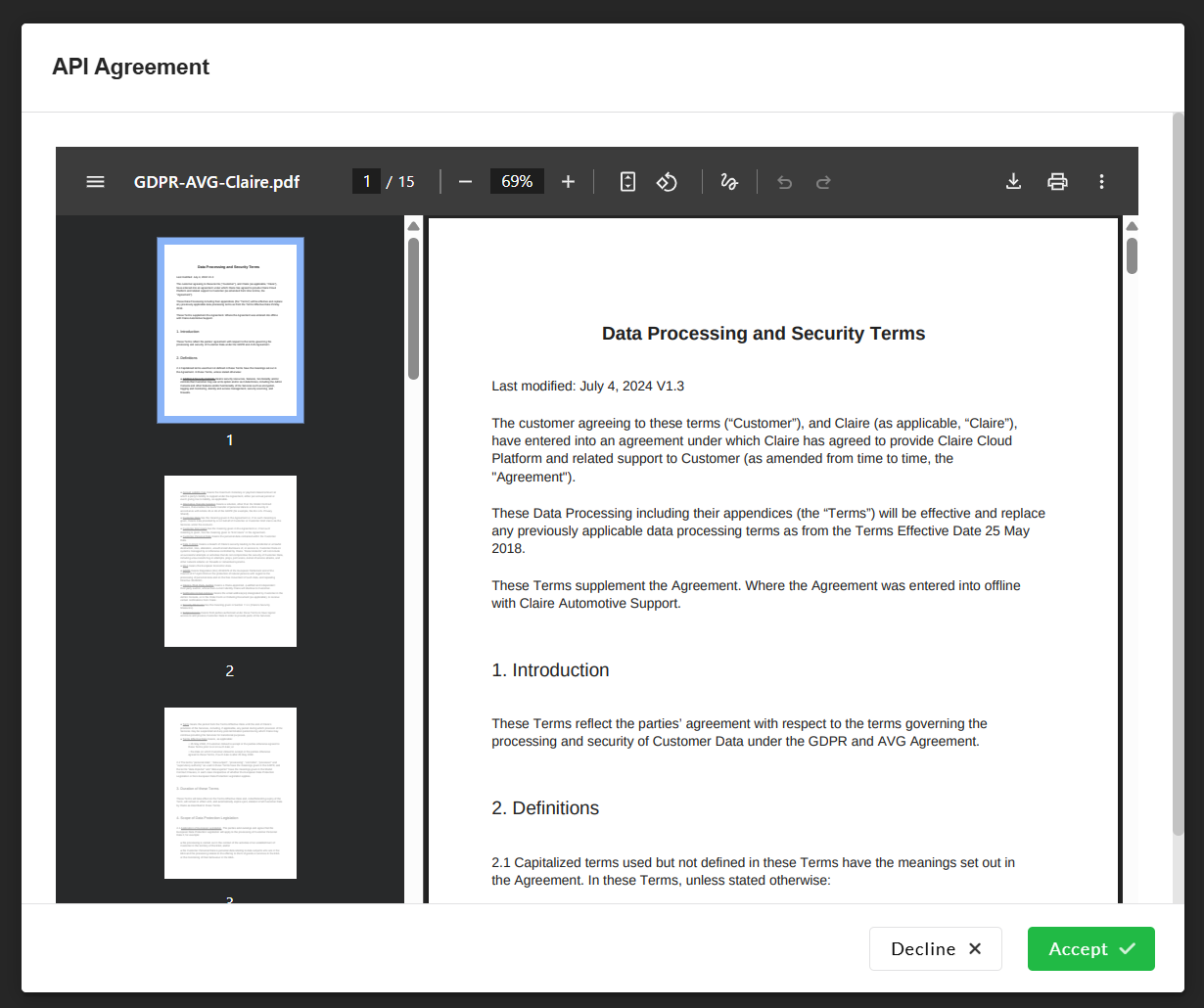Open page 2 thumbnail in sidebar
The image size is (1204, 1008).
tap(230, 561)
